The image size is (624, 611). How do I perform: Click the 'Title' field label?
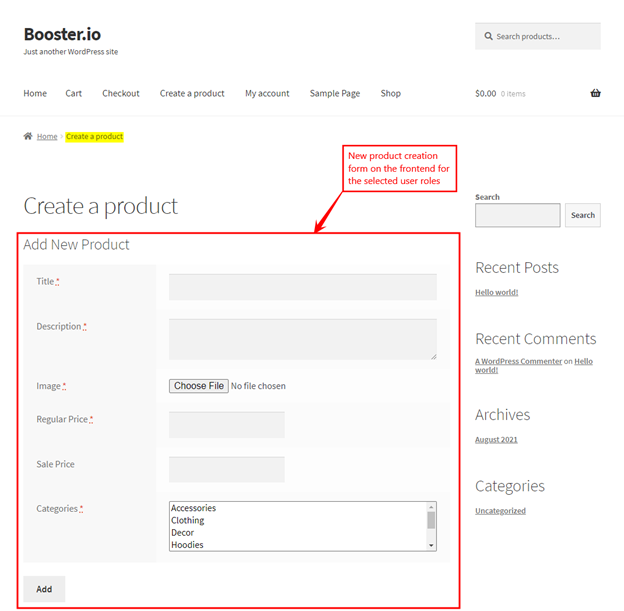coord(45,281)
